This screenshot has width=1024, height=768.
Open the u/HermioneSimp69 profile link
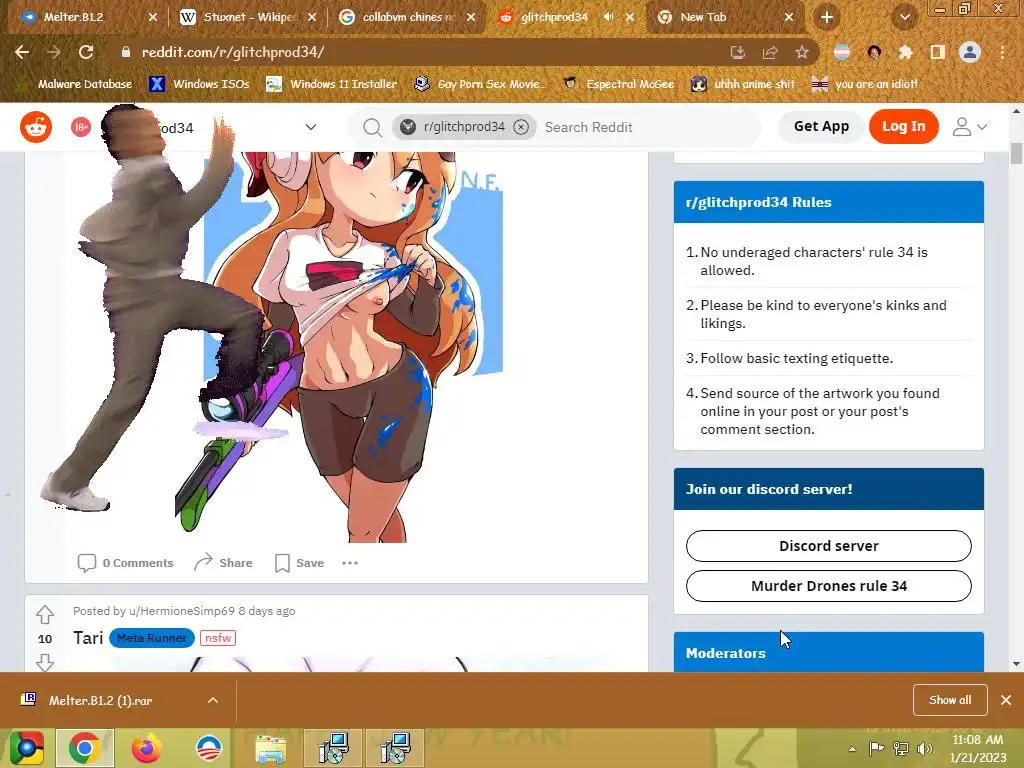pyautogui.click(x=182, y=611)
